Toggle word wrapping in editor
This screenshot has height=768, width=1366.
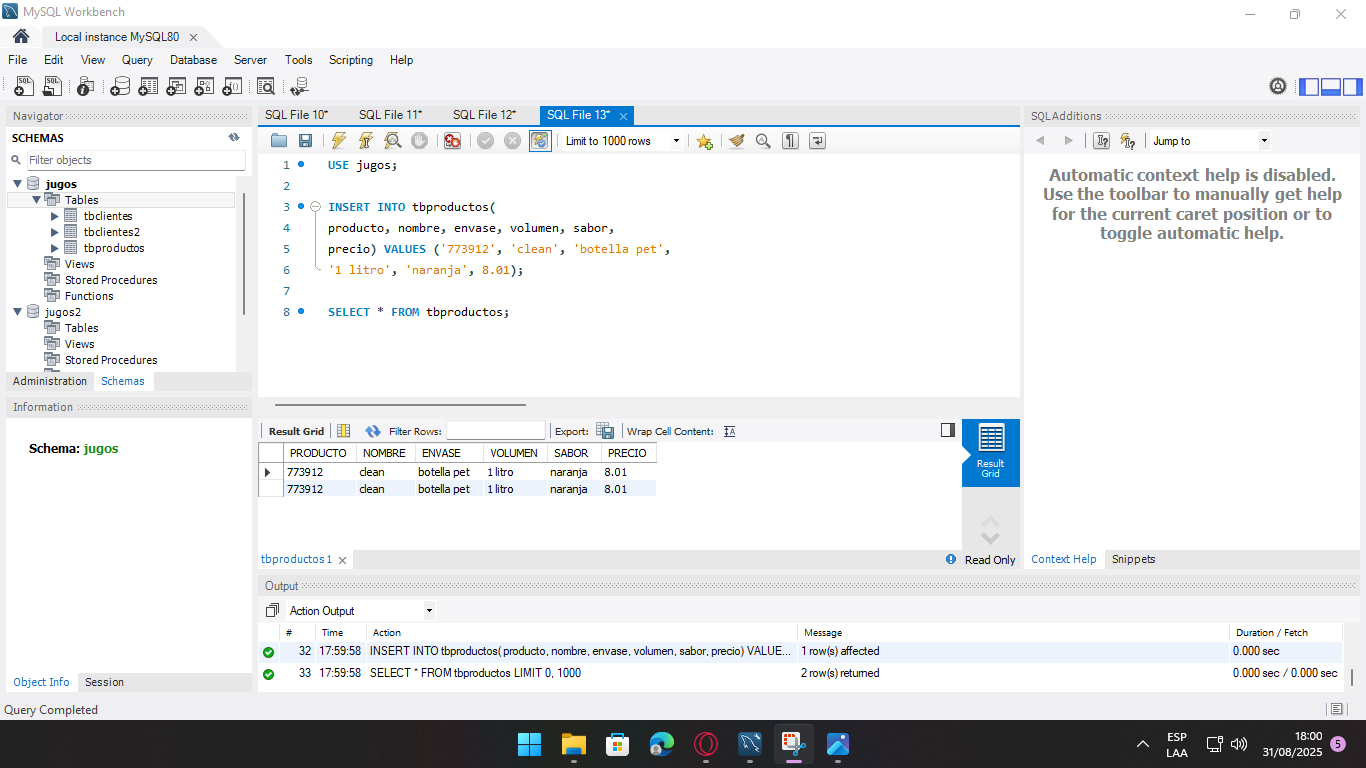tap(817, 141)
